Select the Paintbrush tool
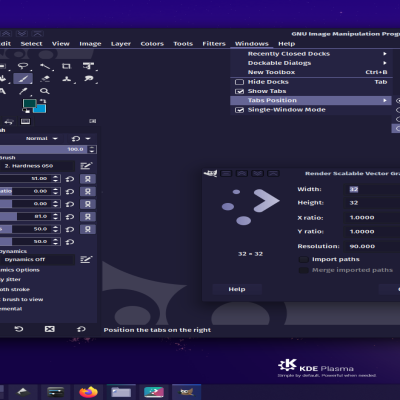The height and width of the screenshot is (400, 400). [x=23, y=79]
